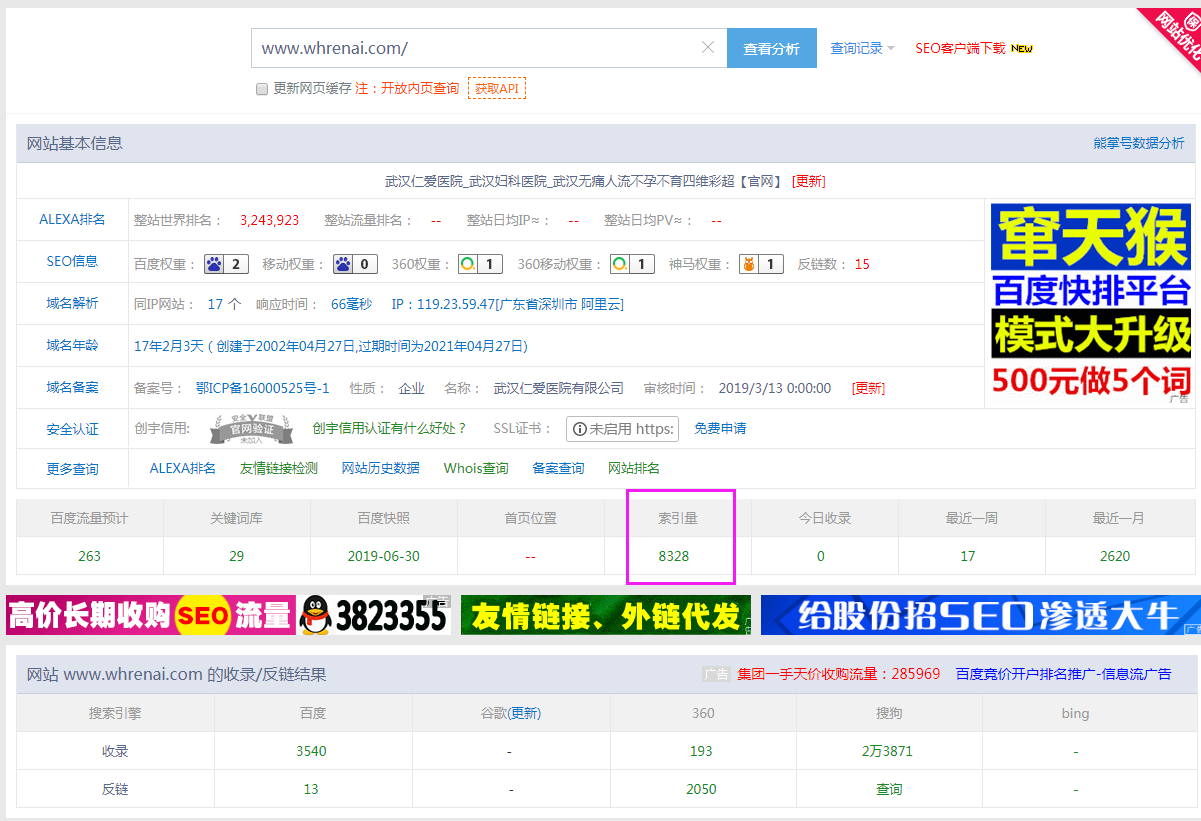Click 搜狗 收录 value 2万3871
Viewport: 1201px width, 821px height.
click(x=889, y=751)
